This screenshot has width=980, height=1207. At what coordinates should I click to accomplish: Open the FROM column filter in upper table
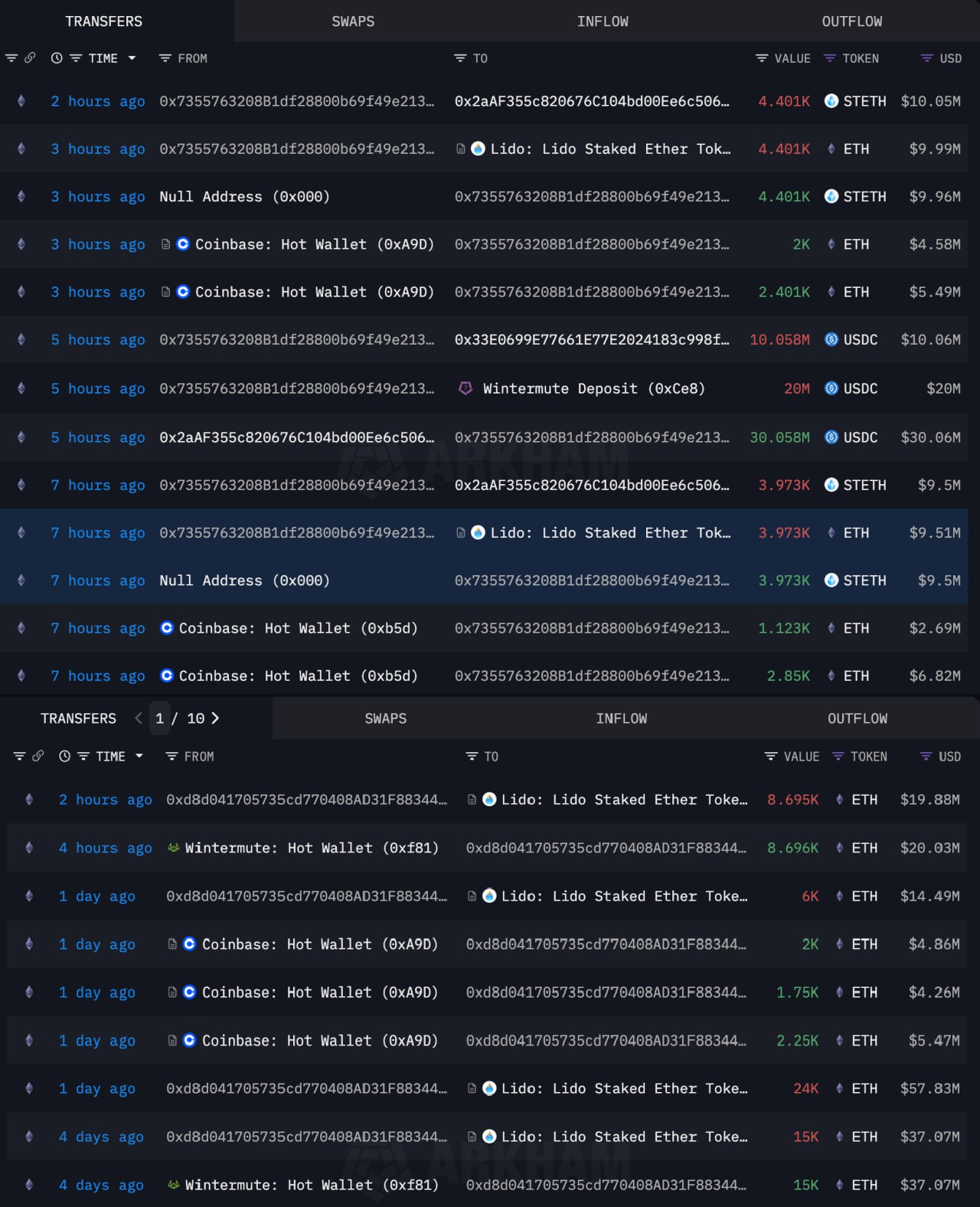tap(165, 58)
